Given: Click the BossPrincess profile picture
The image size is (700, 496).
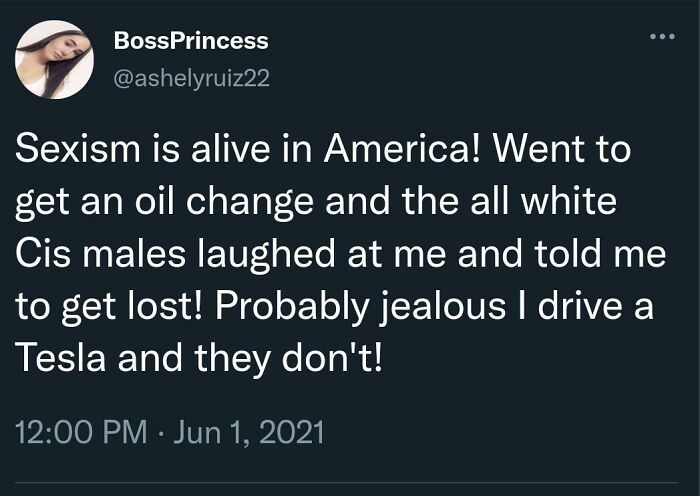Looking at the screenshot, I should (54, 59).
